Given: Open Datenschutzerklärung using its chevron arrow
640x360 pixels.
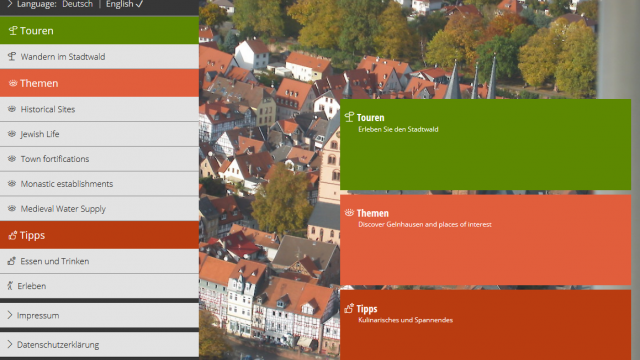Looking at the screenshot, I should (x=10, y=344).
